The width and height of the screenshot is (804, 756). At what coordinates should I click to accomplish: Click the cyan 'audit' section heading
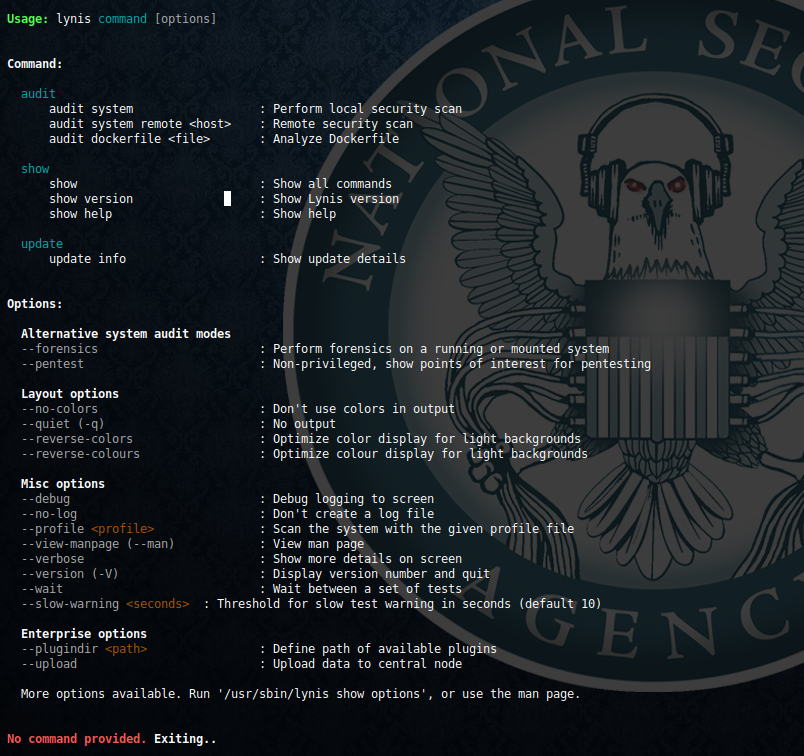point(38,94)
